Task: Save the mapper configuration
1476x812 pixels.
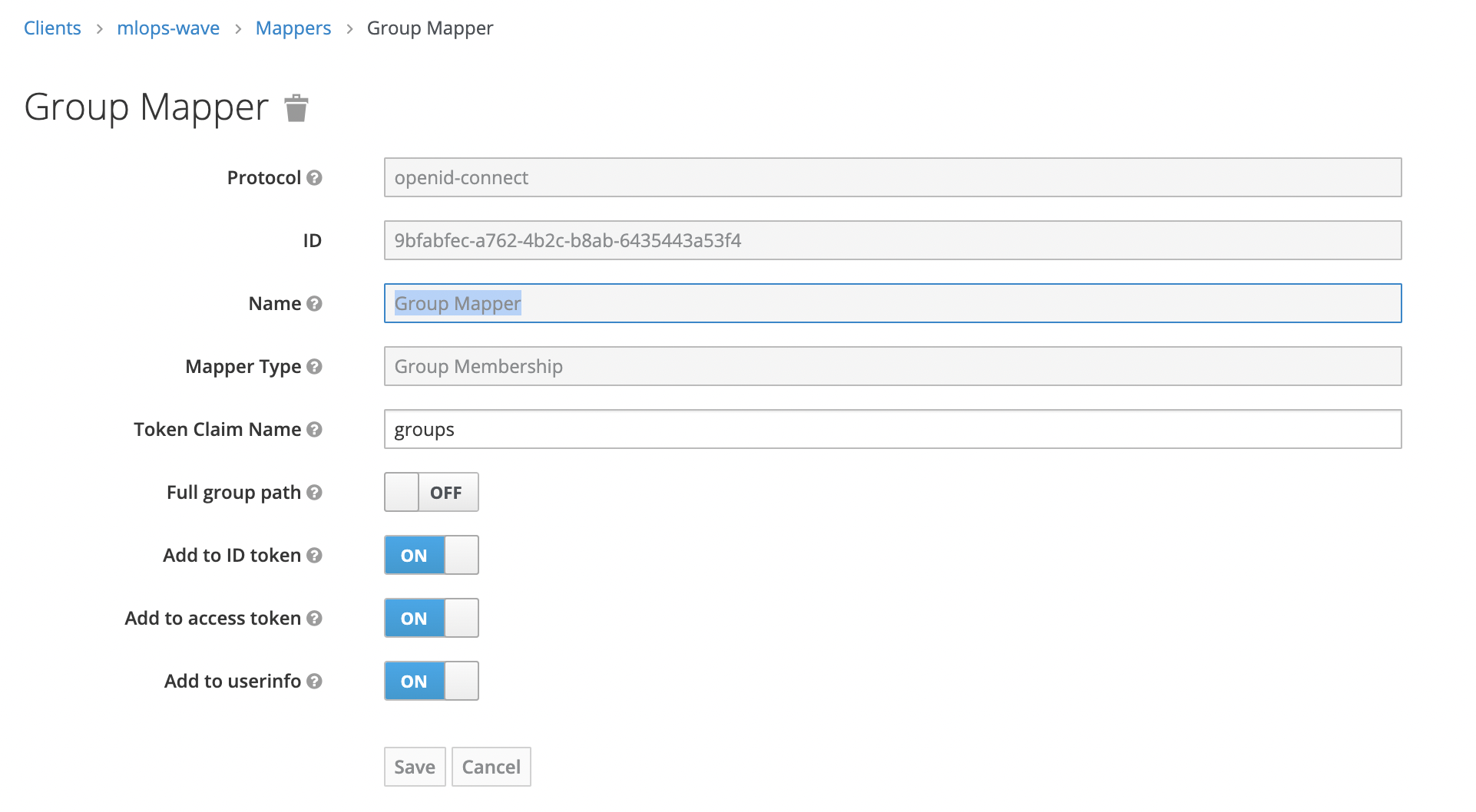Action: click(415, 767)
